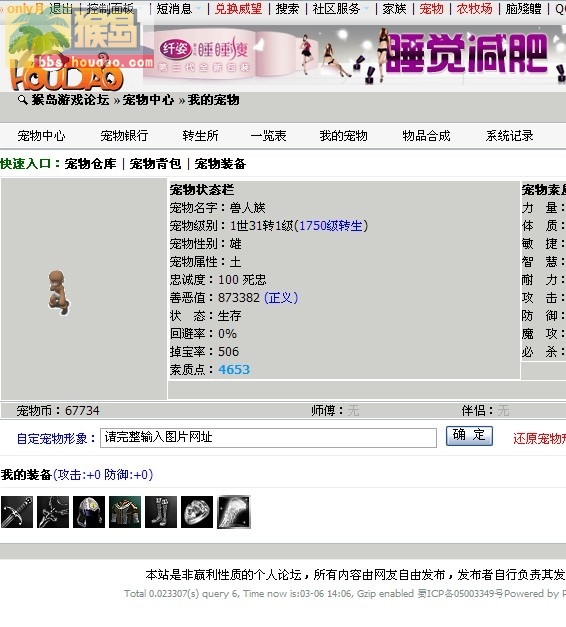566x627 pixels.
Task: Click the 搜索 link in the top bar
Action: pyautogui.click(x=287, y=9)
